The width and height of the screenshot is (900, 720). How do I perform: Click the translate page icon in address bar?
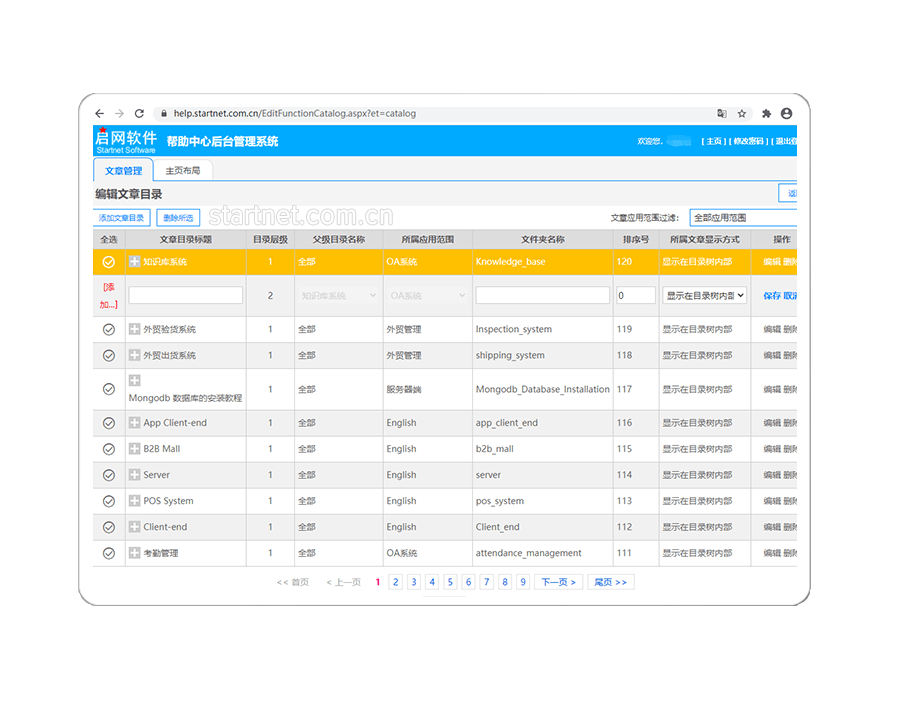click(721, 114)
